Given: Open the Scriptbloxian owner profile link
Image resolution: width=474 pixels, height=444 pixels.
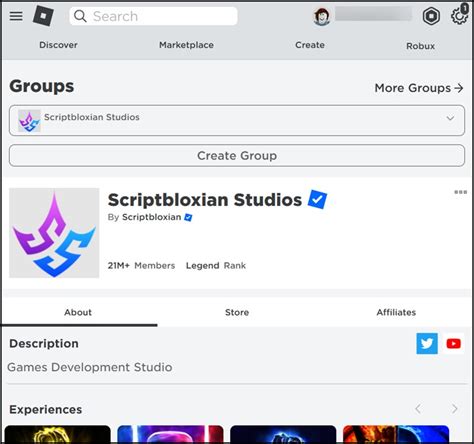Looking at the screenshot, I should click(152, 217).
